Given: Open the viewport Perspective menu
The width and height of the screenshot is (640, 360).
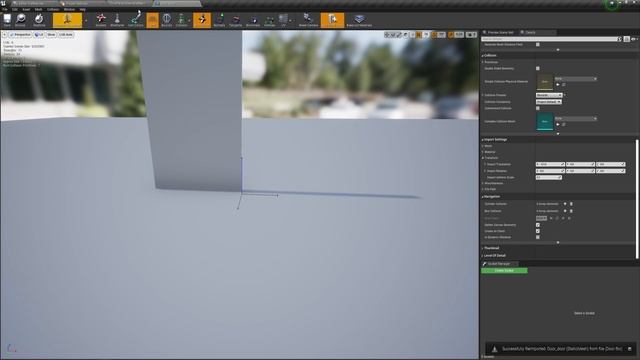Looking at the screenshot, I should pyautogui.click(x=20, y=35).
